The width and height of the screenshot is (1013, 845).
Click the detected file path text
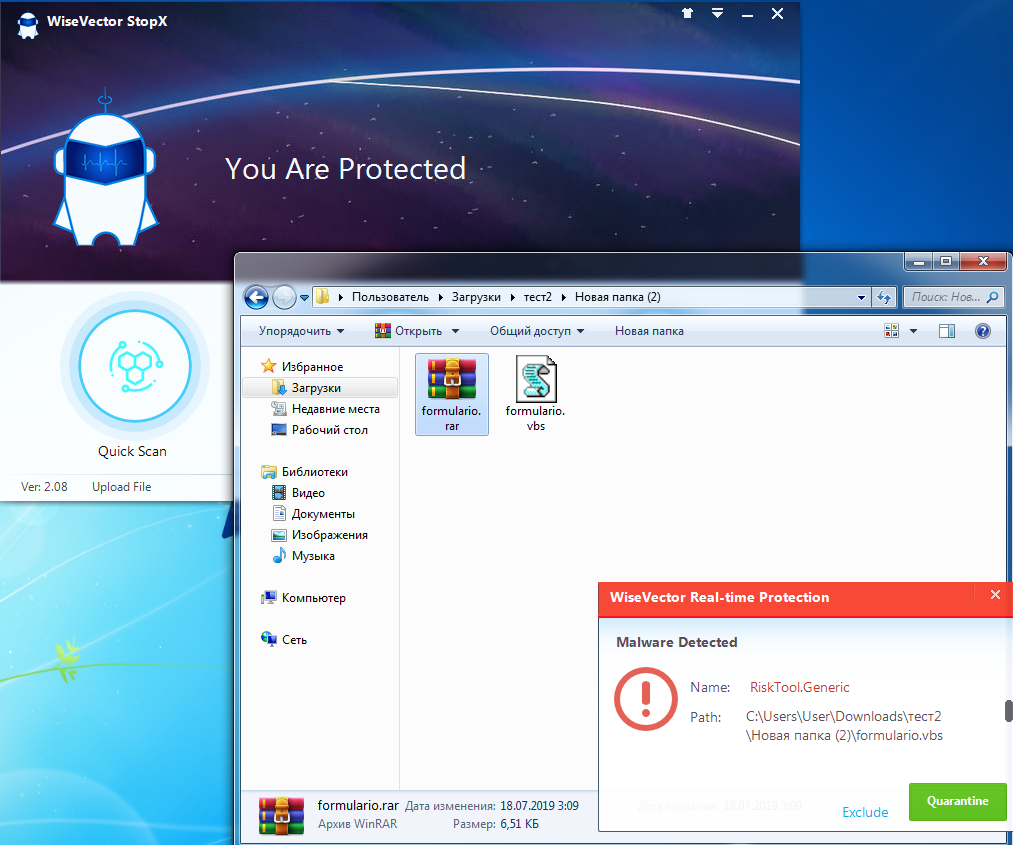coord(844,726)
